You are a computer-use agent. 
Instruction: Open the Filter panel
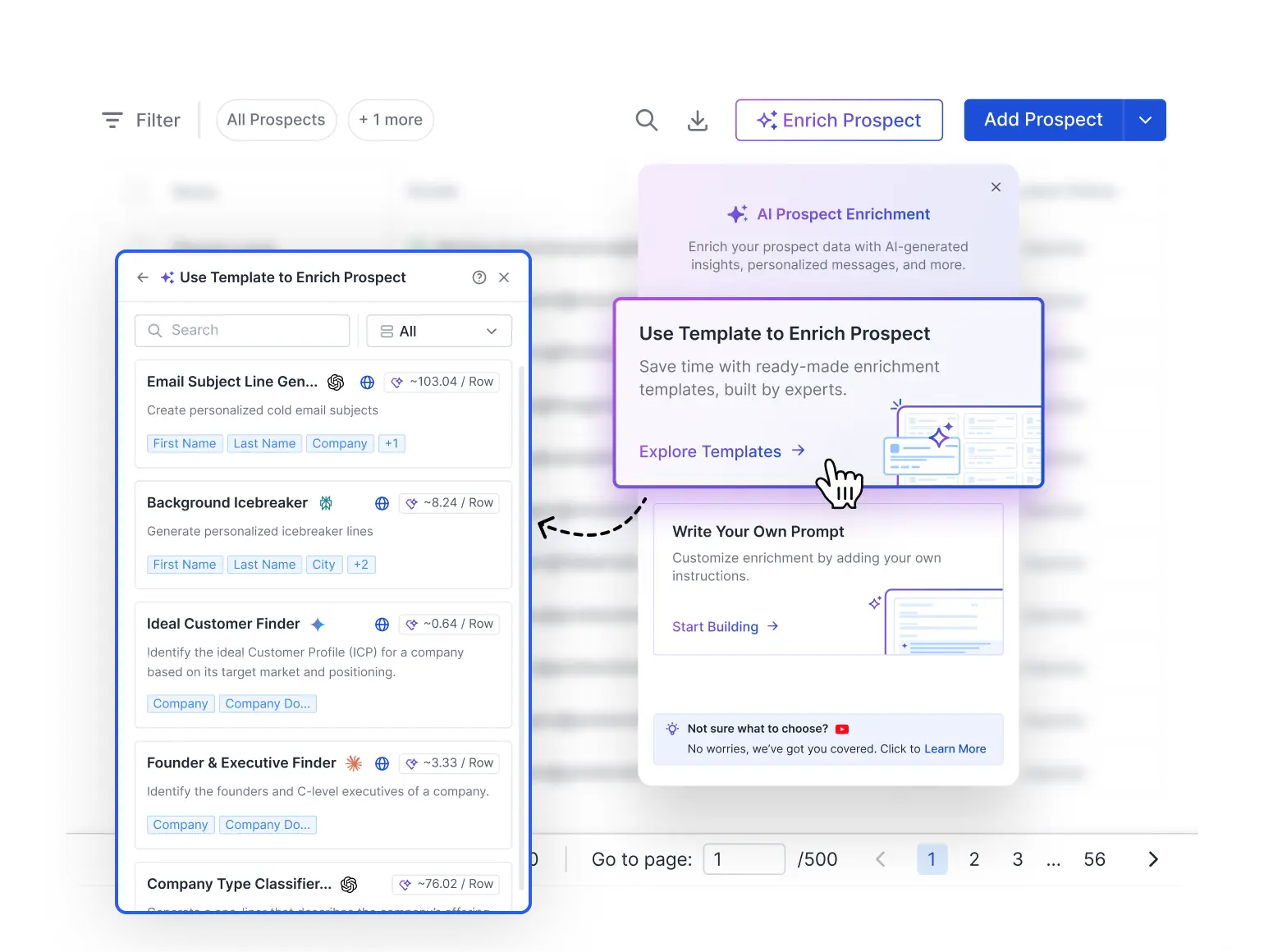(141, 120)
